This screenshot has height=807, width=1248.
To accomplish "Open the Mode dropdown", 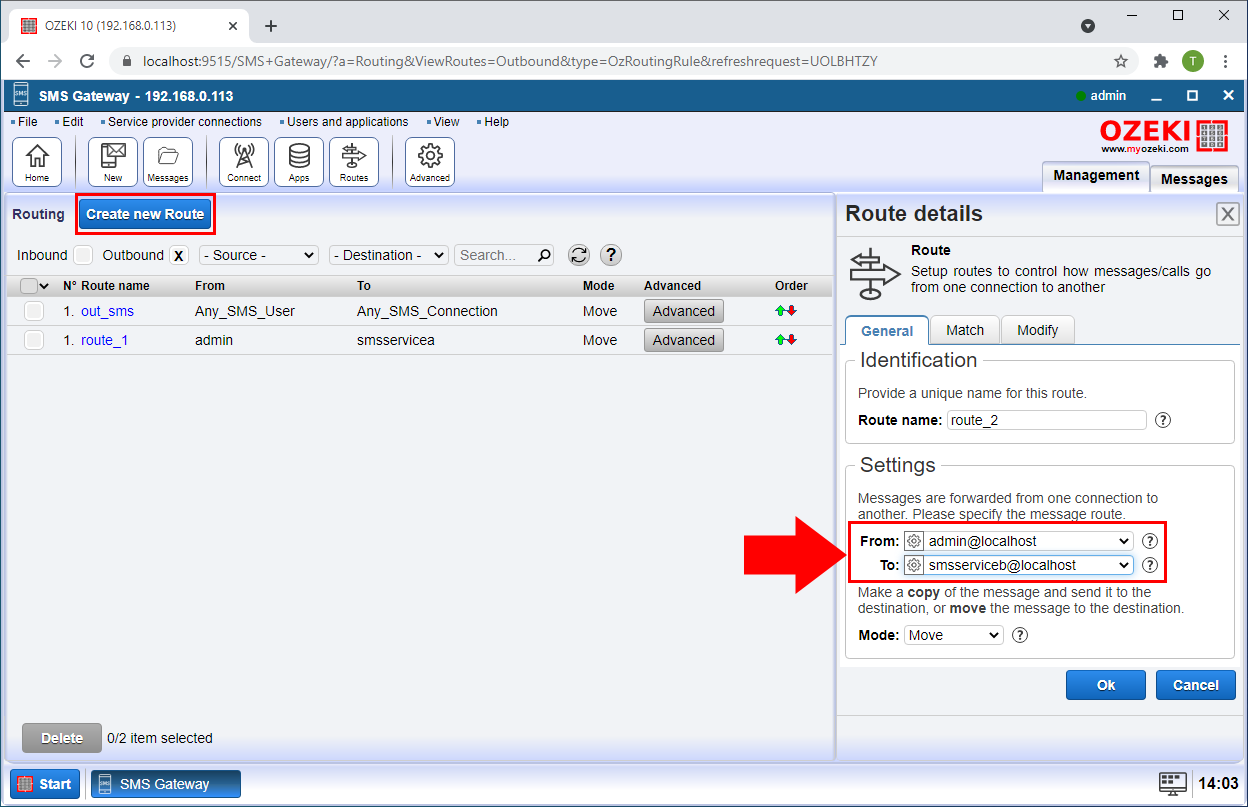I will pos(953,635).
